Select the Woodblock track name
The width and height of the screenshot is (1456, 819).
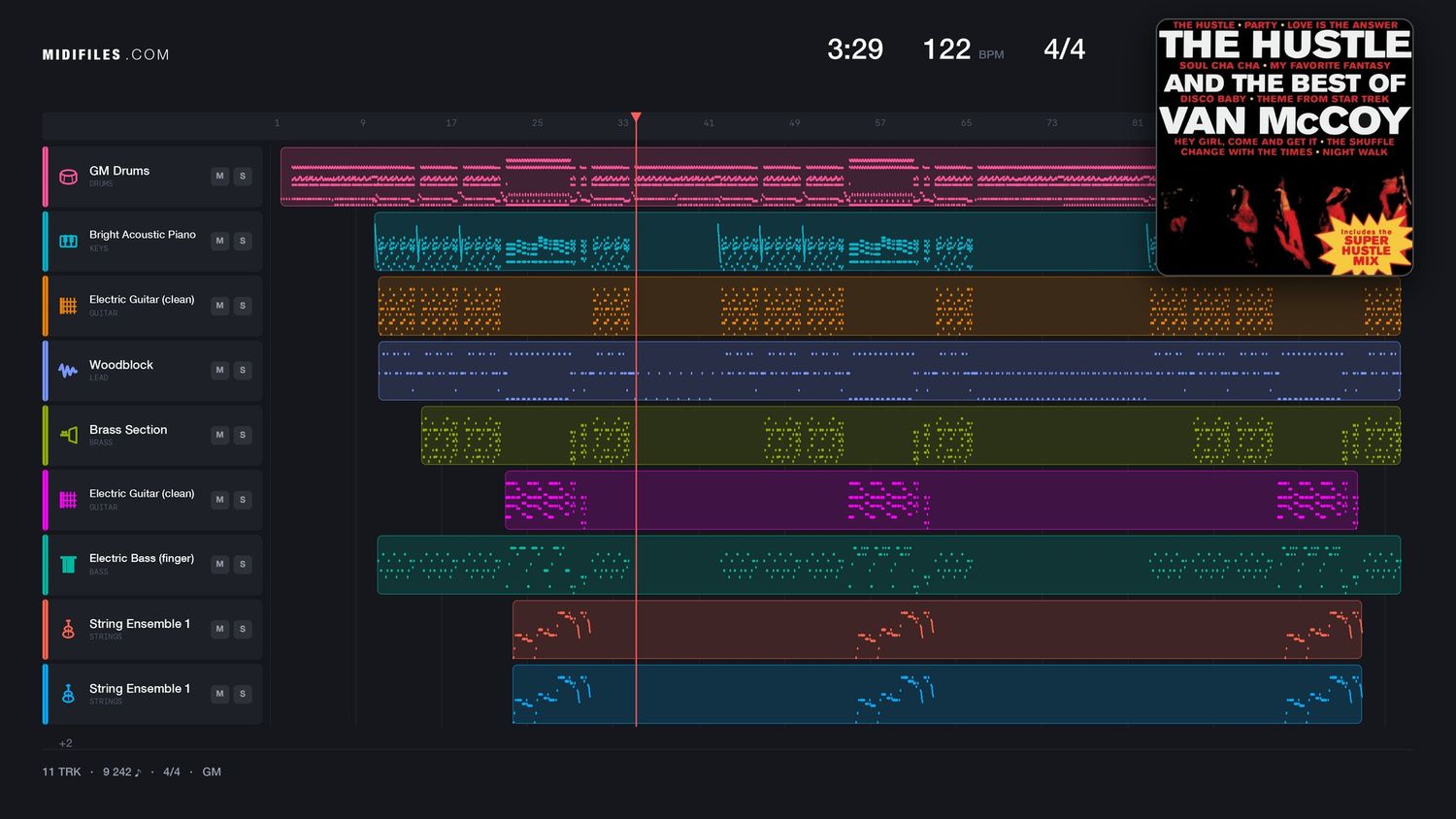pos(121,365)
